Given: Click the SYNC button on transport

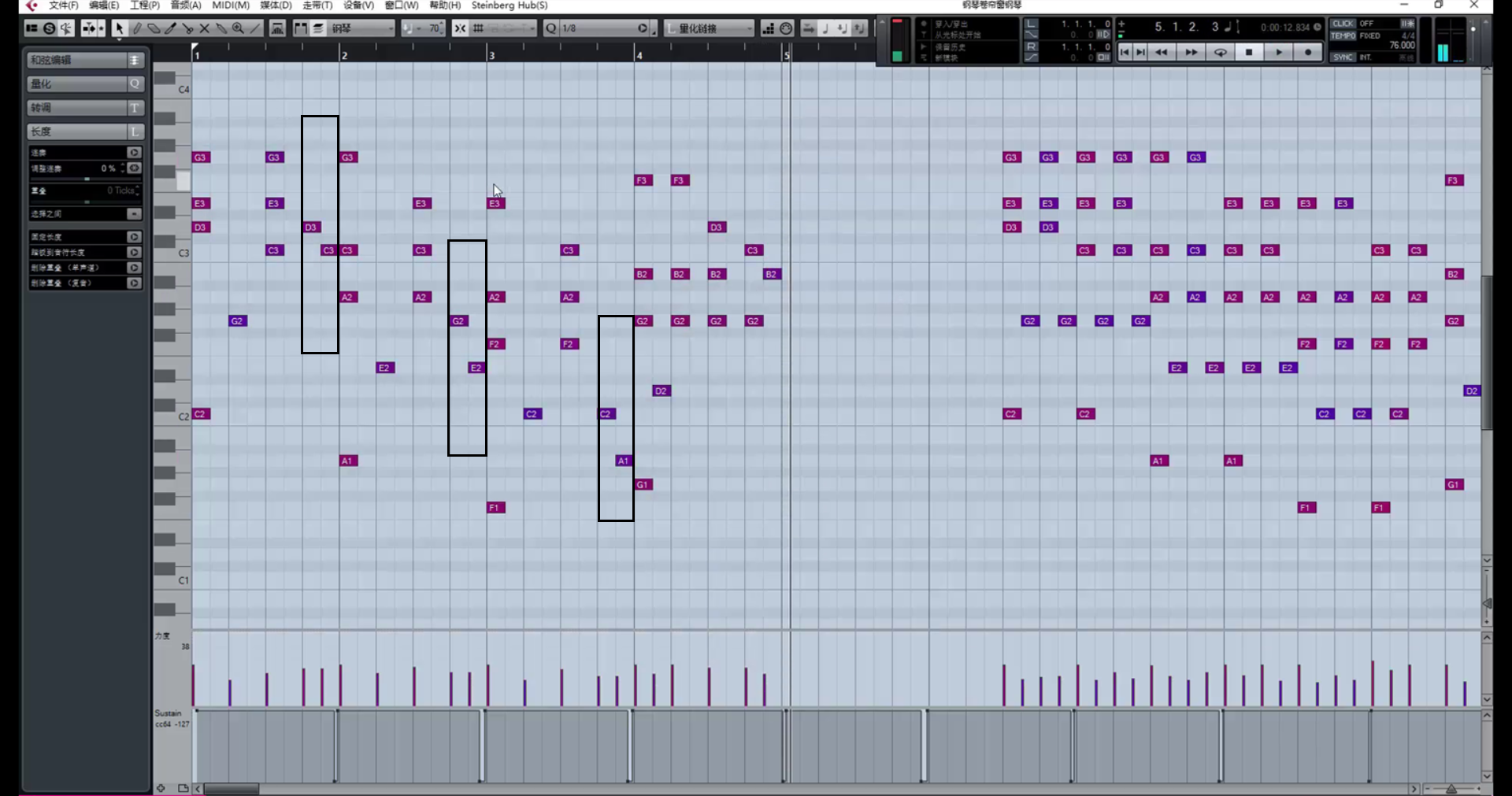Looking at the screenshot, I should tap(1343, 57).
